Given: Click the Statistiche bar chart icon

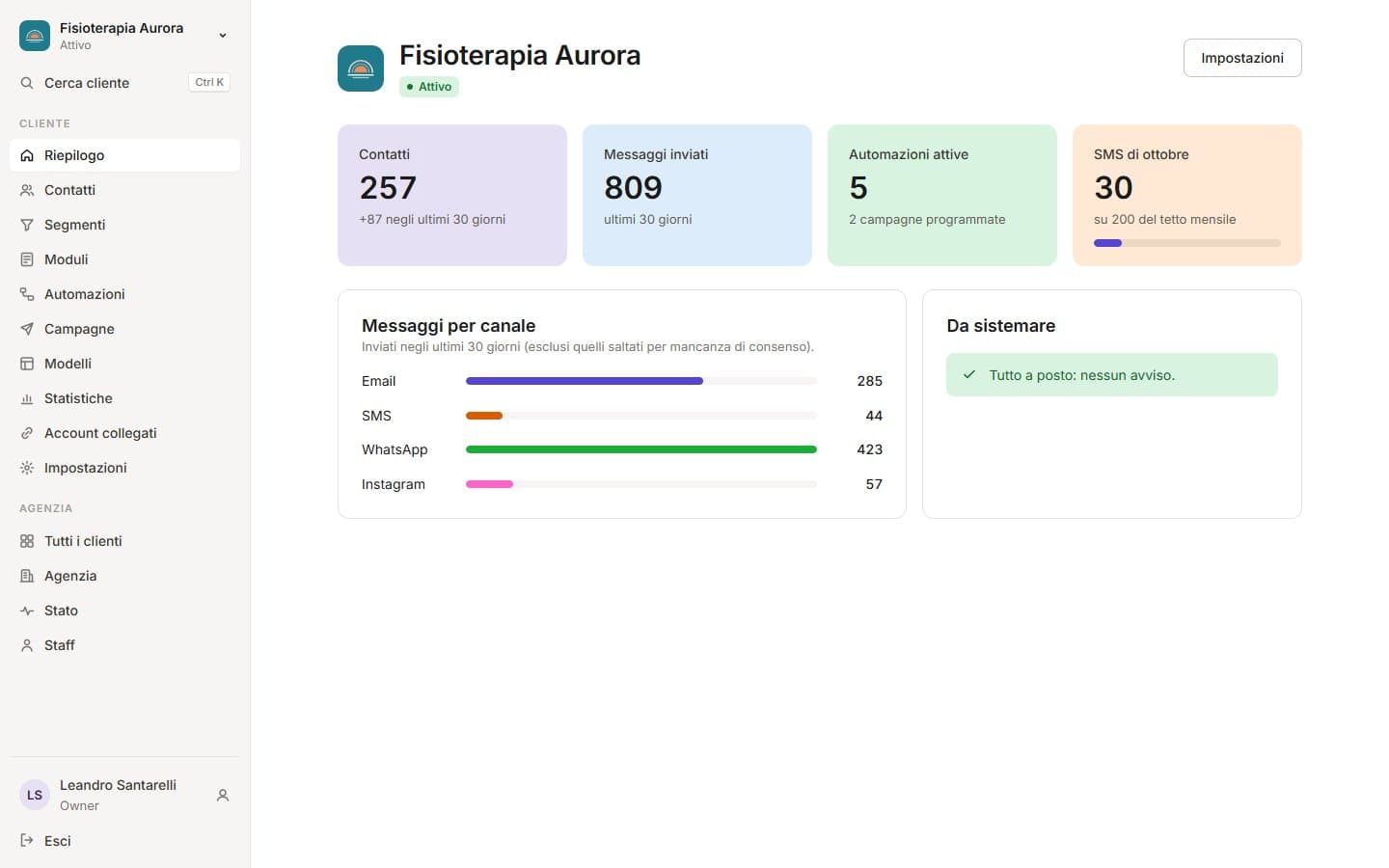Looking at the screenshot, I should 27,398.
